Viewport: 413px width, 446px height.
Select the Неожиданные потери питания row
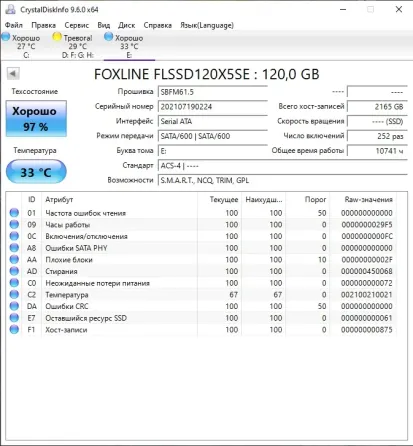click(202, 283)
